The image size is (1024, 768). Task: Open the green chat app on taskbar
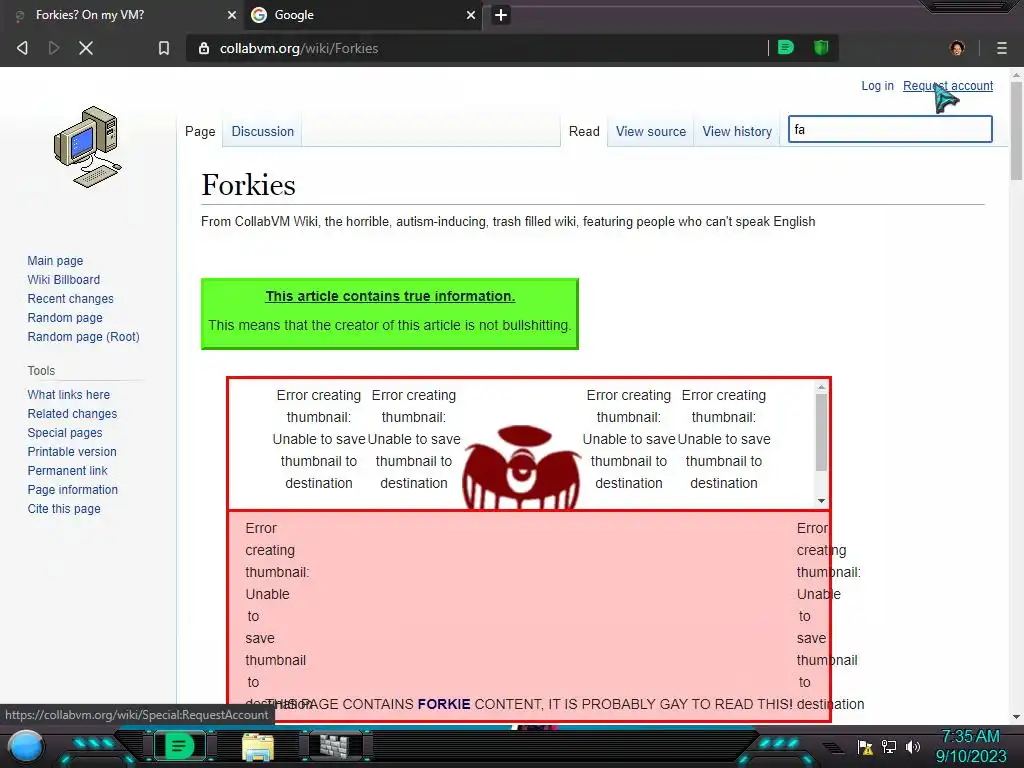179,746
